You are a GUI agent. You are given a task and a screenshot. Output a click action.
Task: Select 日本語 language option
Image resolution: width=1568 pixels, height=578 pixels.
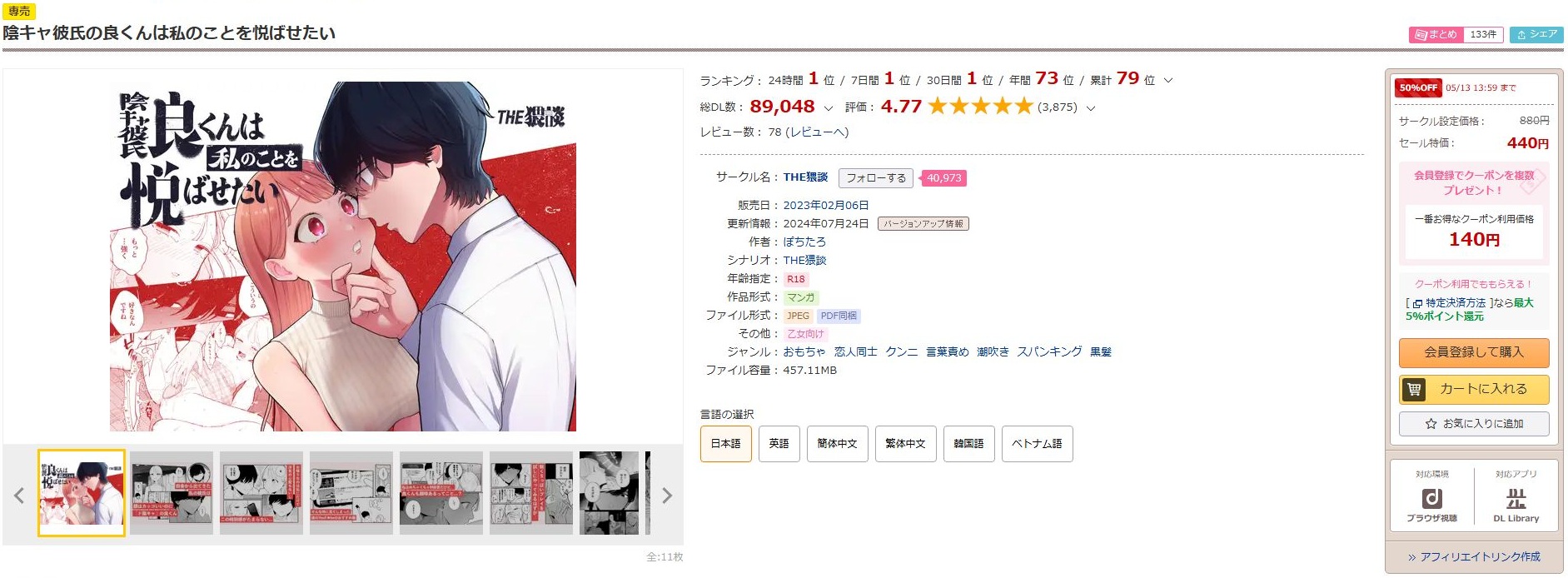(726, 444)
